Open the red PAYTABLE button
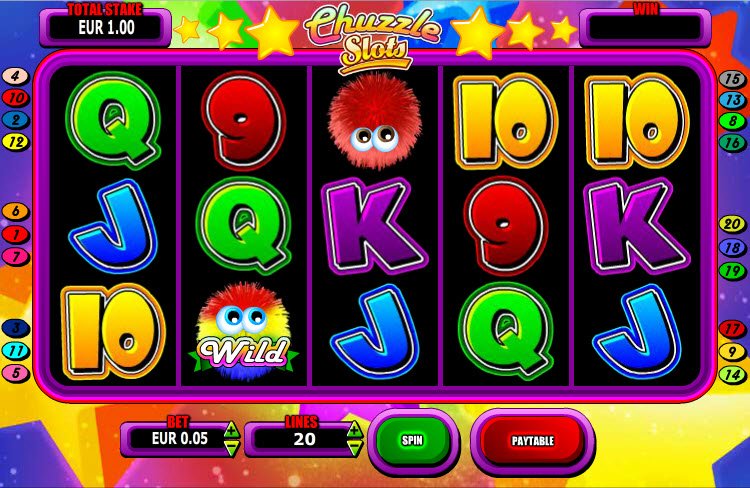The image size is (750, 488). coord(532,440)
